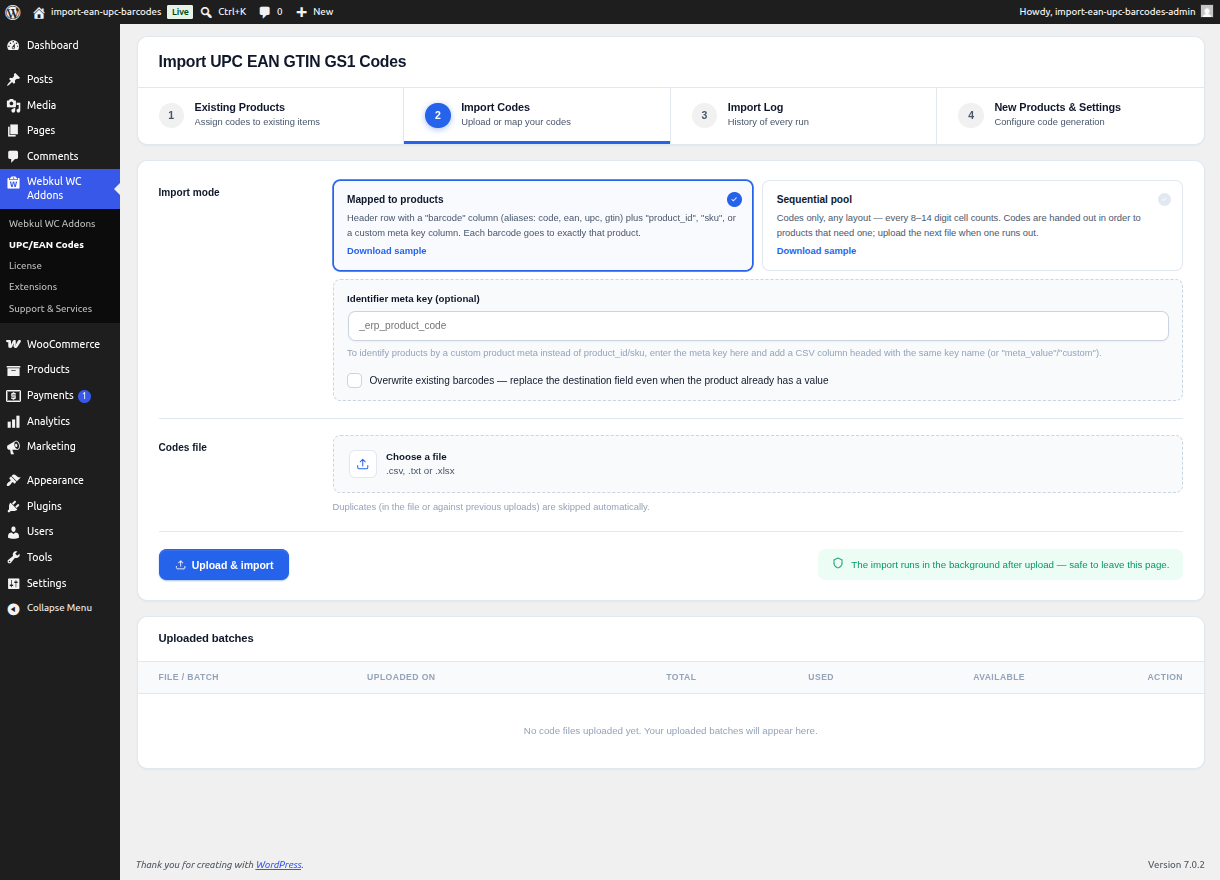Select the Sequential pool radio circle
Image resolution: width=1220 pixels, height=880 pixels.
[1164, 199]
